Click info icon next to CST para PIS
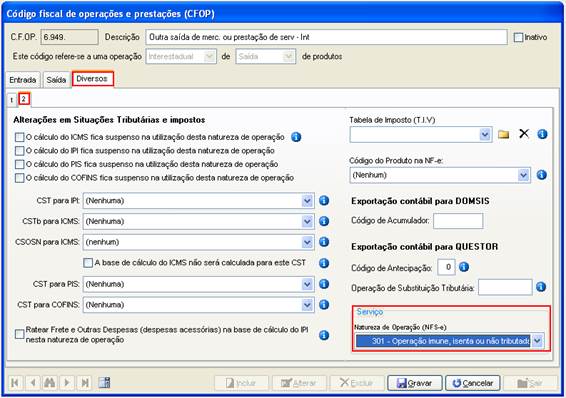This screenshot has width=566, height=398. coord(324,284)
